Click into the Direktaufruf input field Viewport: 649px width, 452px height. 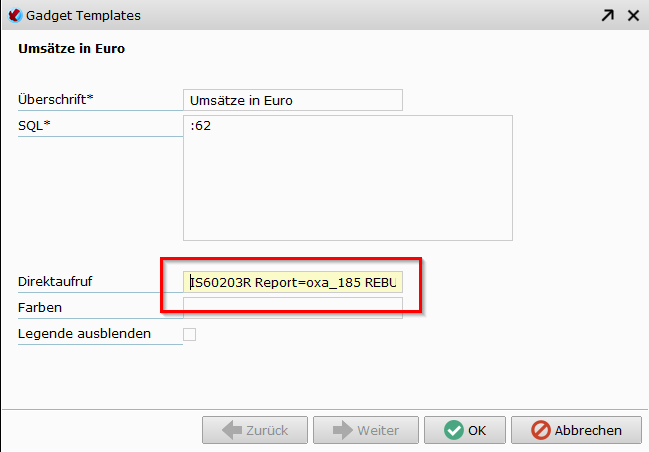click(x=293, y=282)
